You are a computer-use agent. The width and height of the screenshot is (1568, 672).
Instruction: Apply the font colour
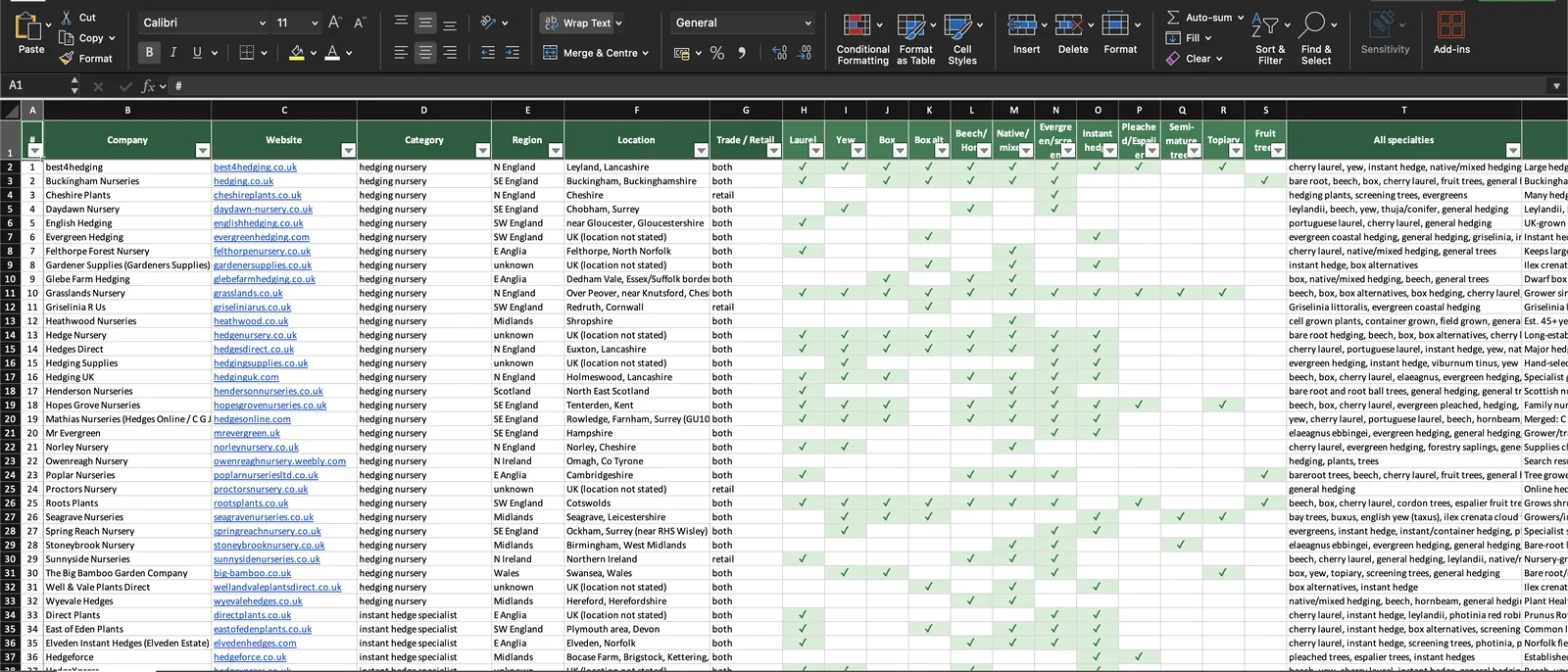coord(333,53)
